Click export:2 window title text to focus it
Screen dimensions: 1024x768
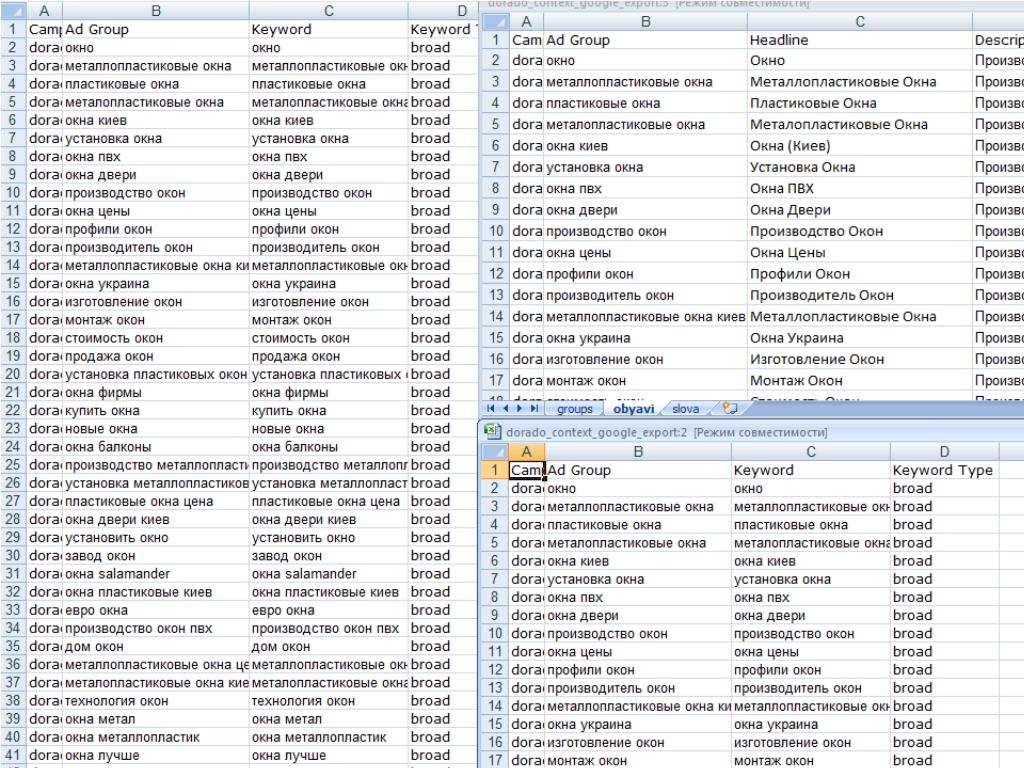(x=666, y=432)
